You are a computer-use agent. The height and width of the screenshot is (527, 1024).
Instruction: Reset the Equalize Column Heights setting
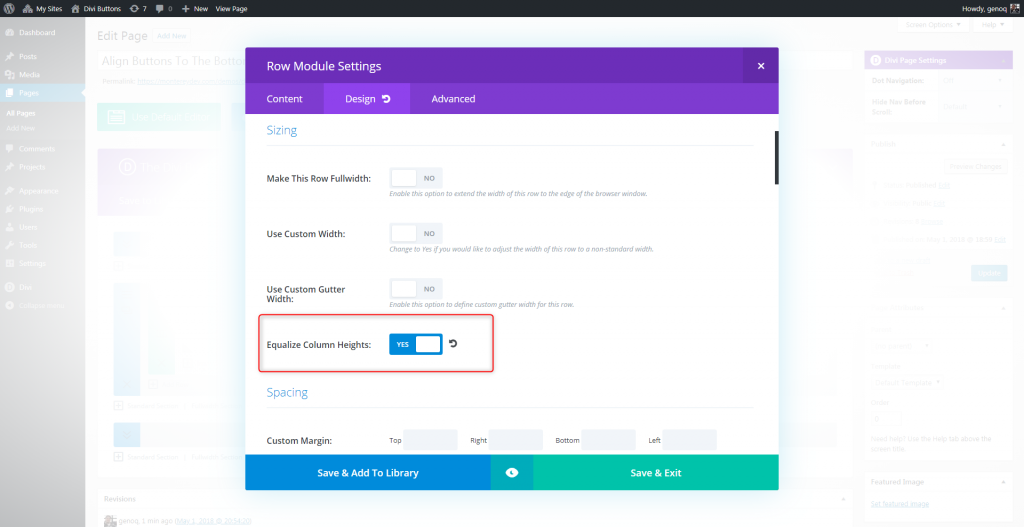point(453,343)
